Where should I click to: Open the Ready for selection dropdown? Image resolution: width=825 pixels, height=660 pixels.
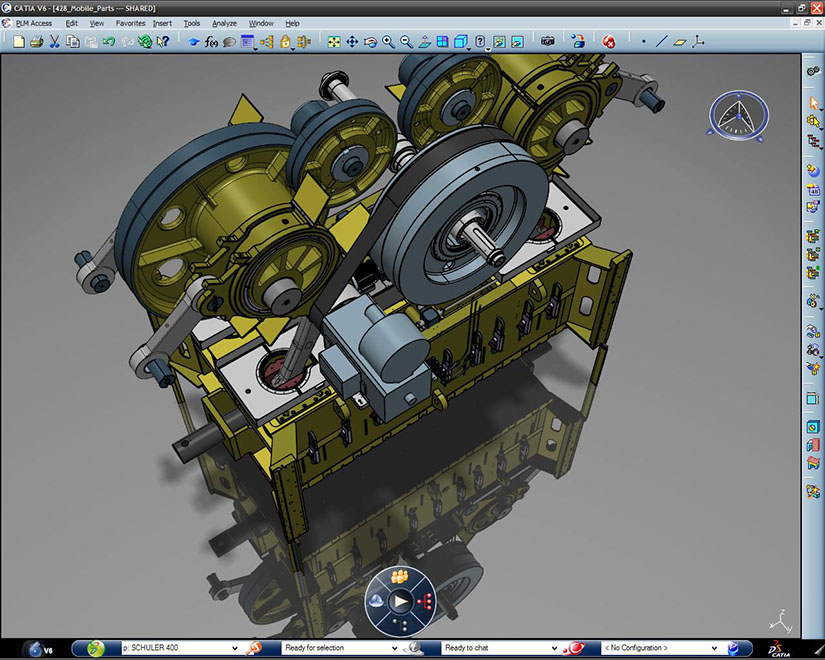394,648
